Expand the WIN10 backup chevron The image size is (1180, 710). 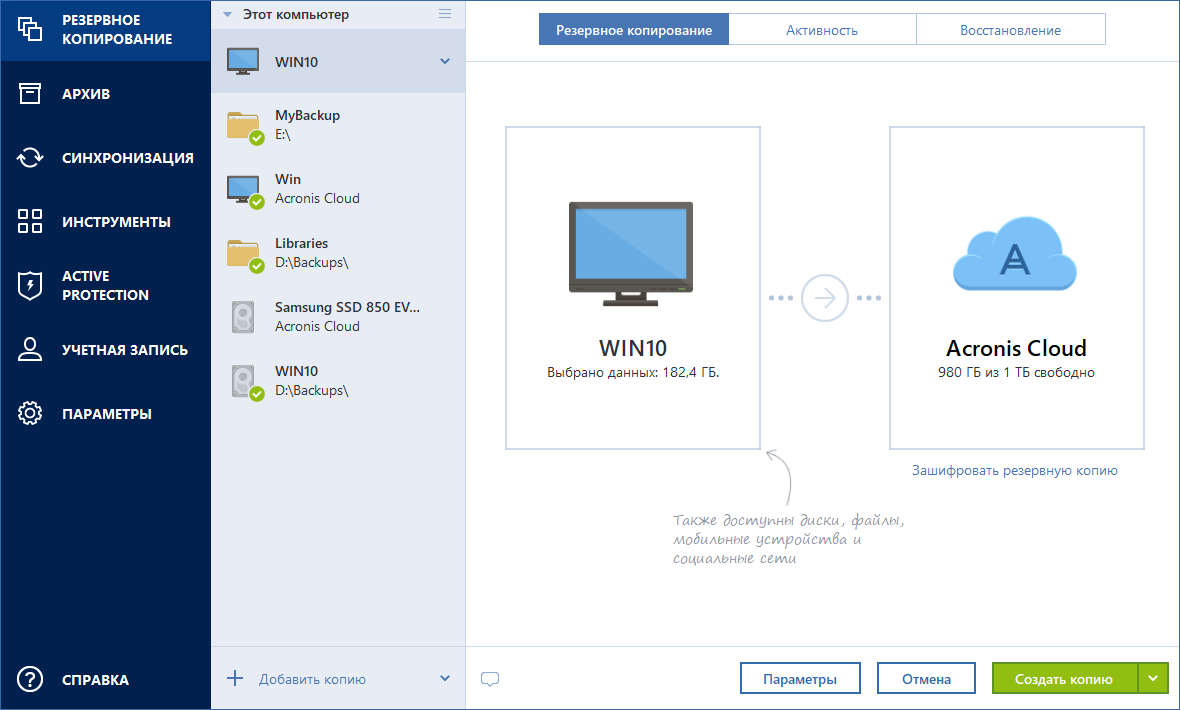click(x=445, y=62)
